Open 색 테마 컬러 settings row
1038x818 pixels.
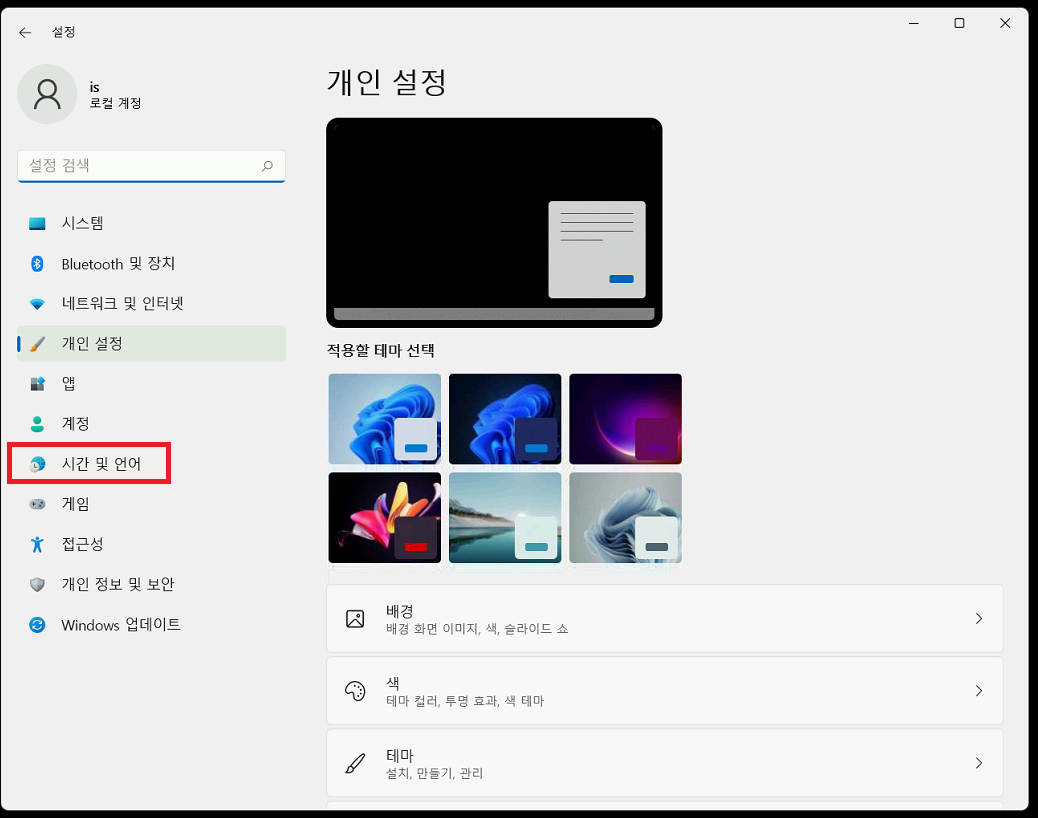[x=665, y=691]
